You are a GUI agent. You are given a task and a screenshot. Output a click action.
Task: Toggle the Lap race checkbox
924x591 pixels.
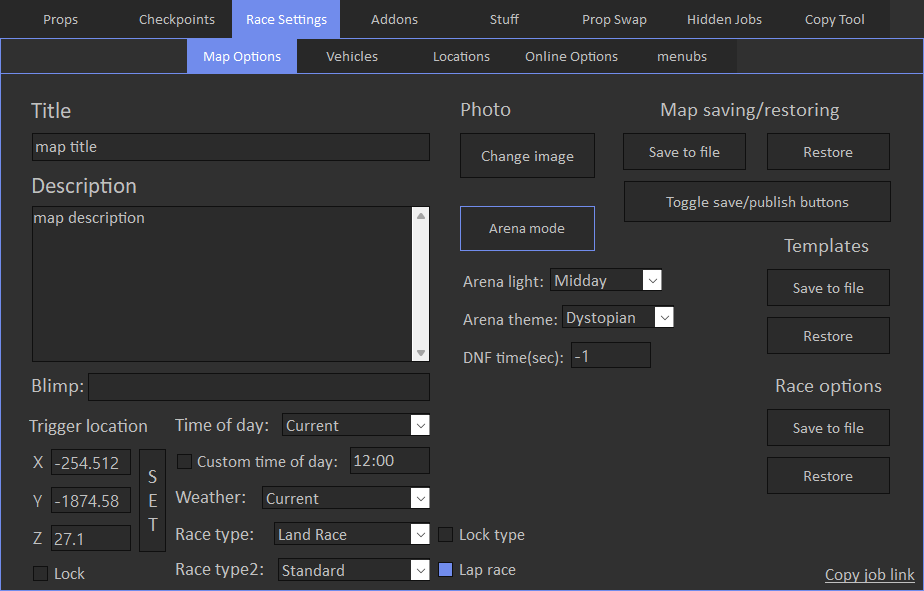[446, 569]
